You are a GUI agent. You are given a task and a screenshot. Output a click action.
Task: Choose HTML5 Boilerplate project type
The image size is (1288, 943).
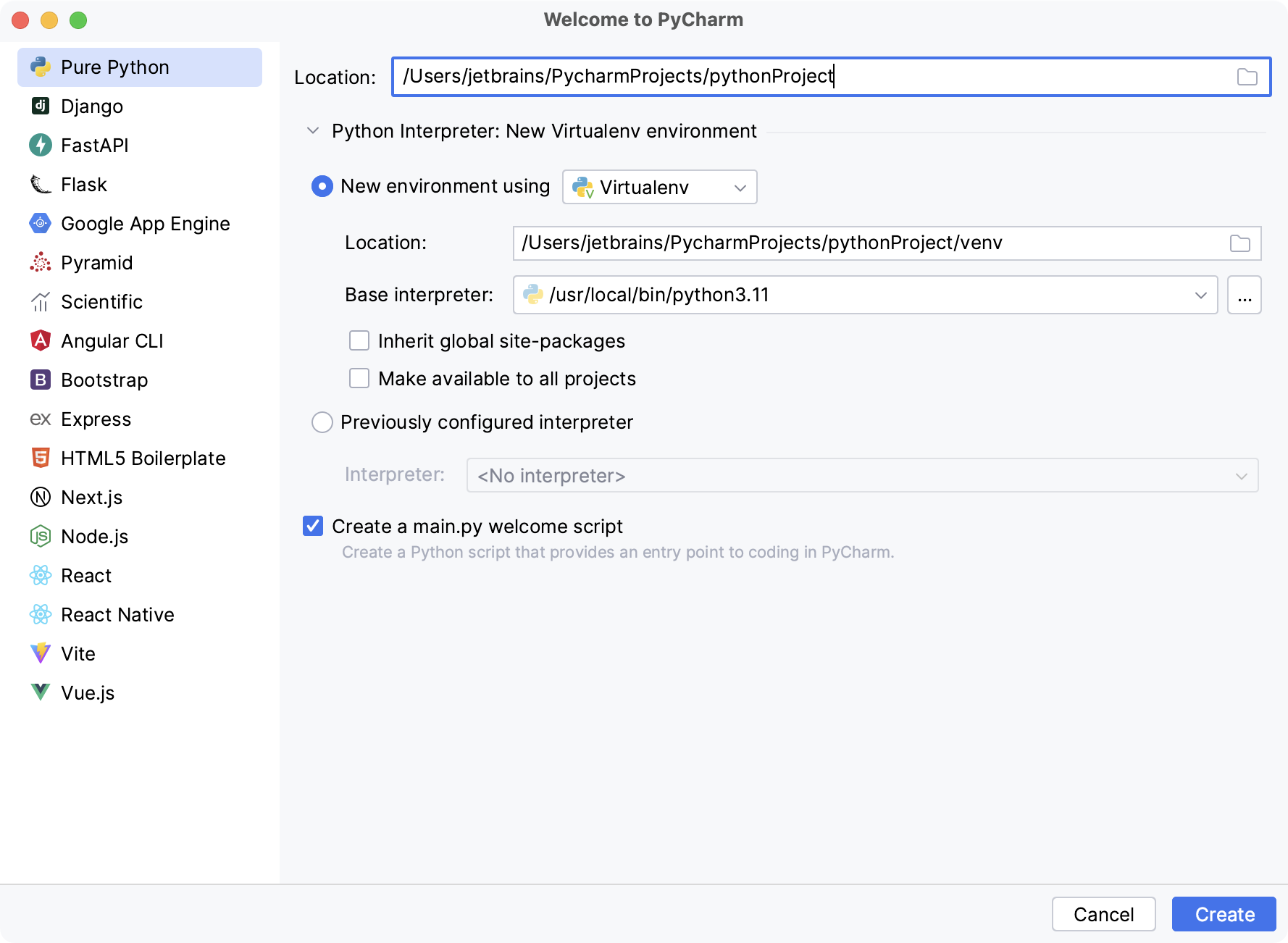(140, 458)
